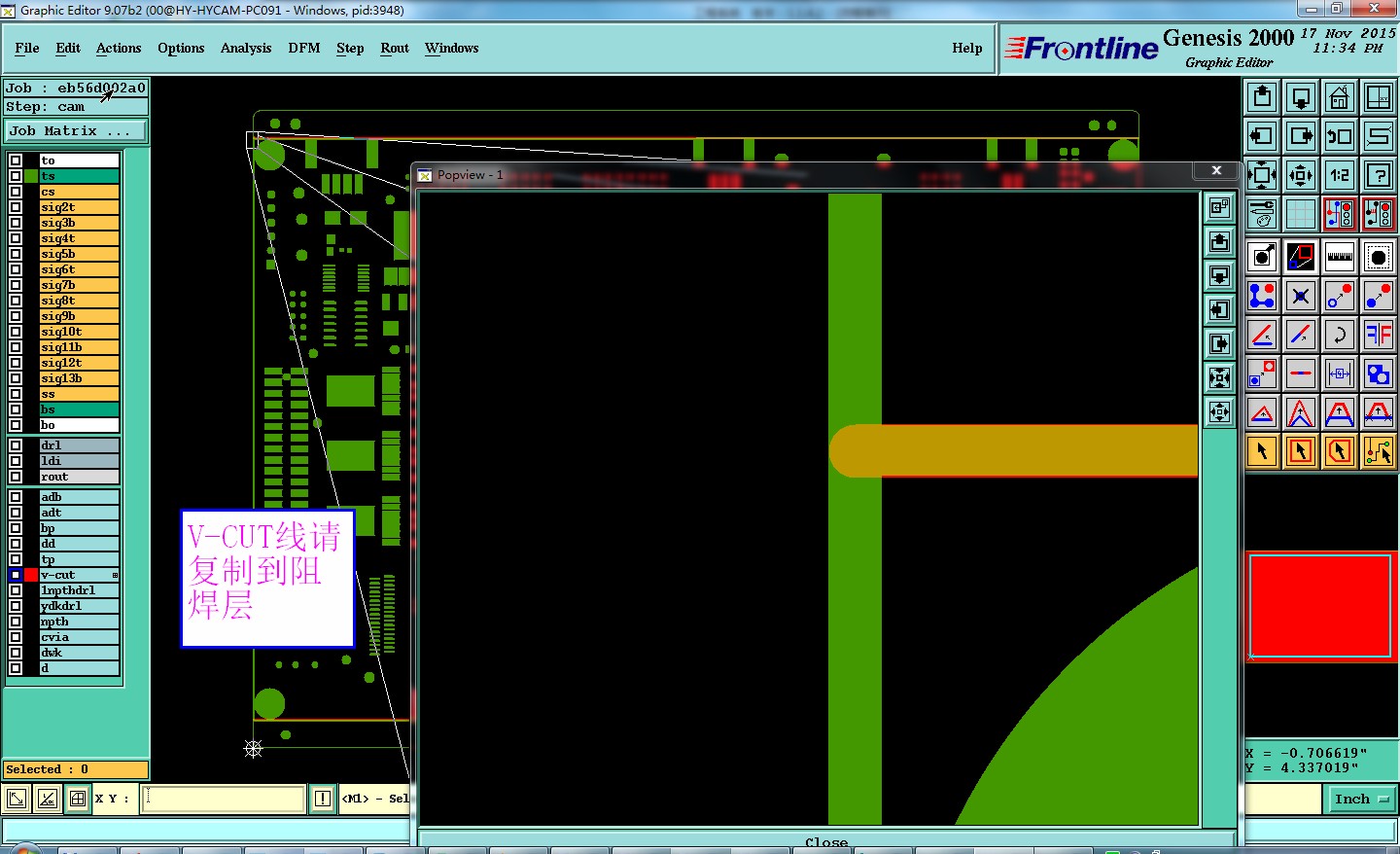Click the connected blue dots polyline icon
The width and height of the screenshot is (1400, 854).
click(1262, 296)
